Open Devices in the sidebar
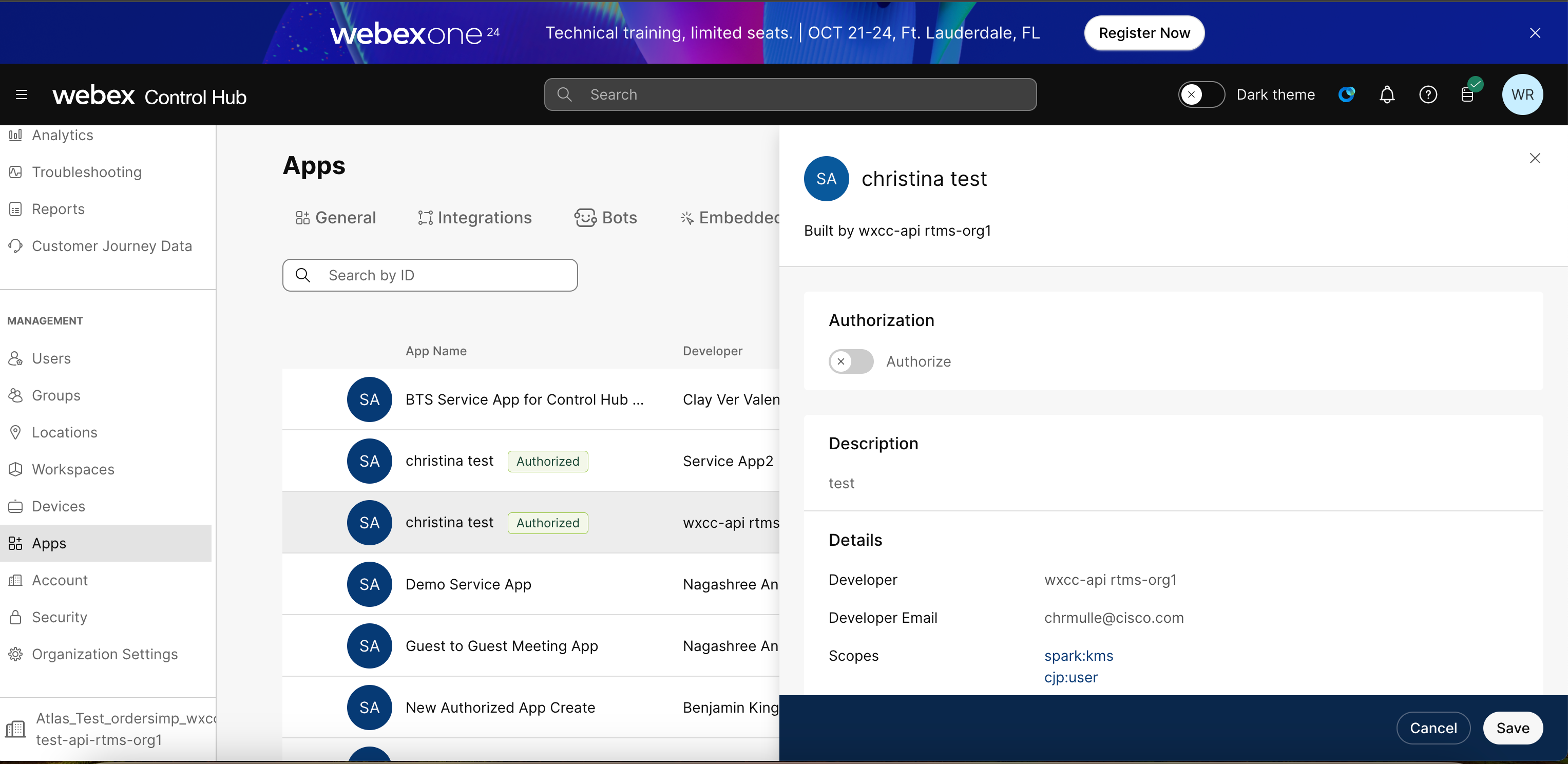This screenshot has width=1568, height=764. (59, 506)
